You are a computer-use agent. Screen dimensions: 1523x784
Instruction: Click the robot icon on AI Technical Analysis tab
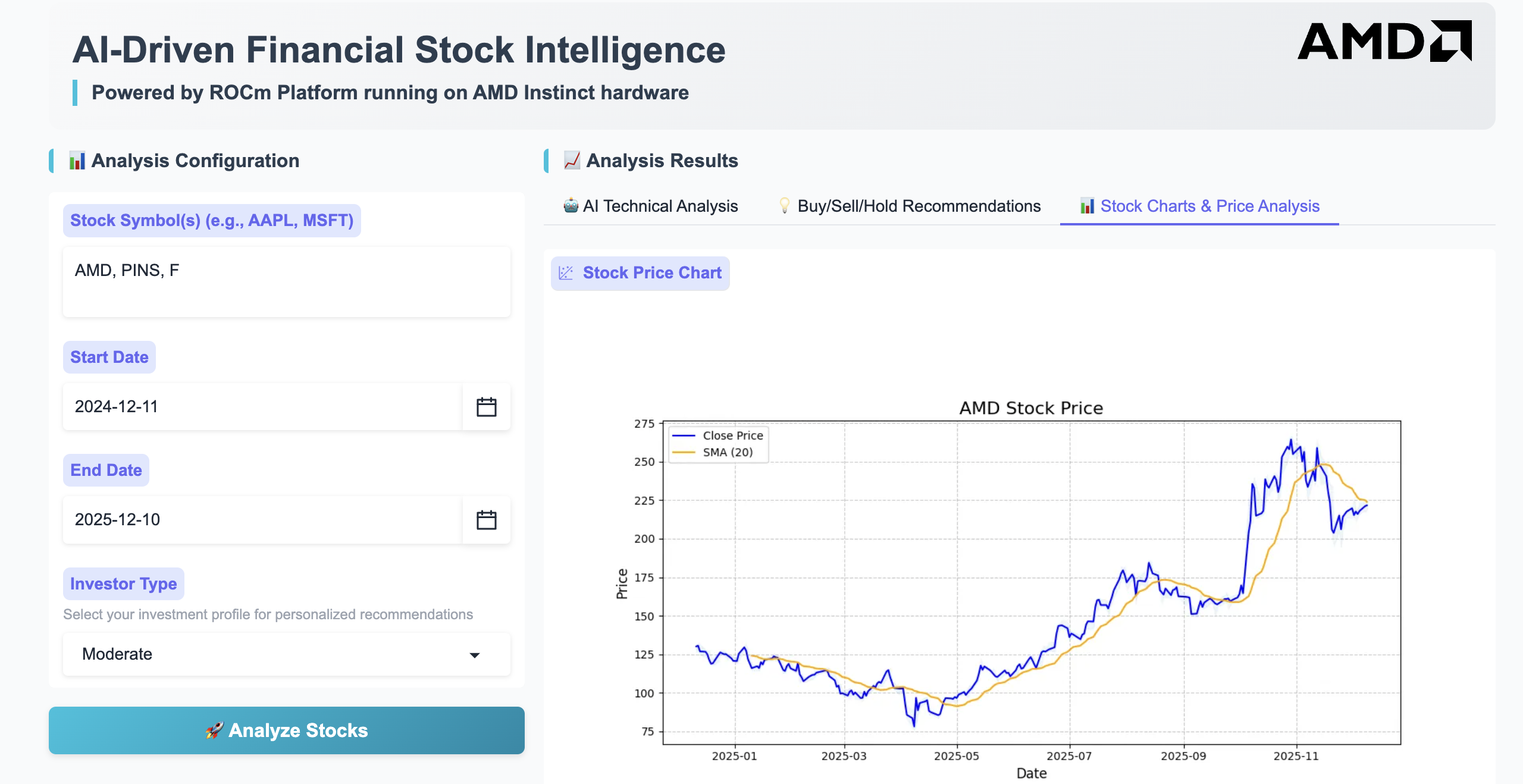(571, 206)
